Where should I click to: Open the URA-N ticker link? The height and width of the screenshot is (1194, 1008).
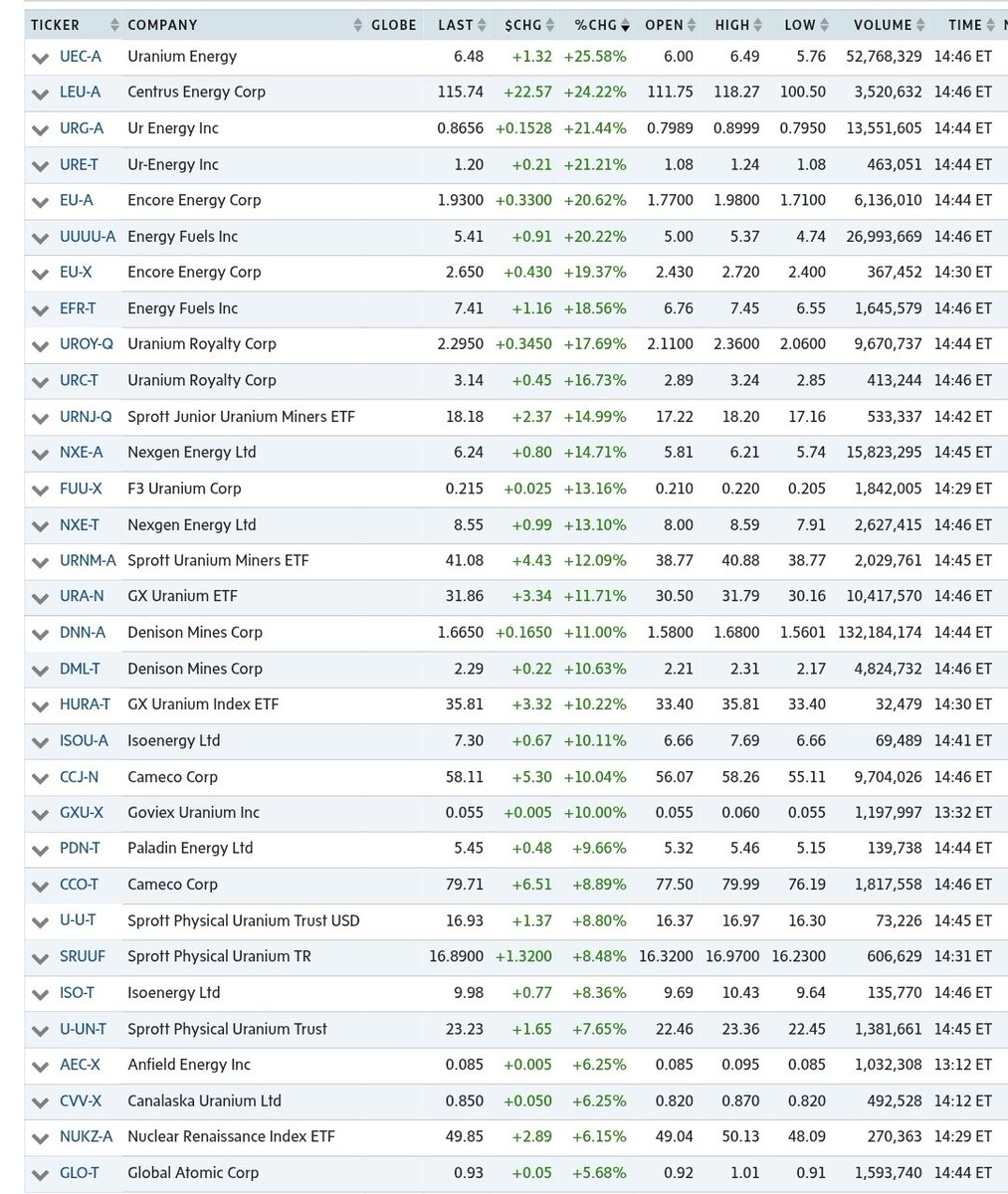click(81, 596)
